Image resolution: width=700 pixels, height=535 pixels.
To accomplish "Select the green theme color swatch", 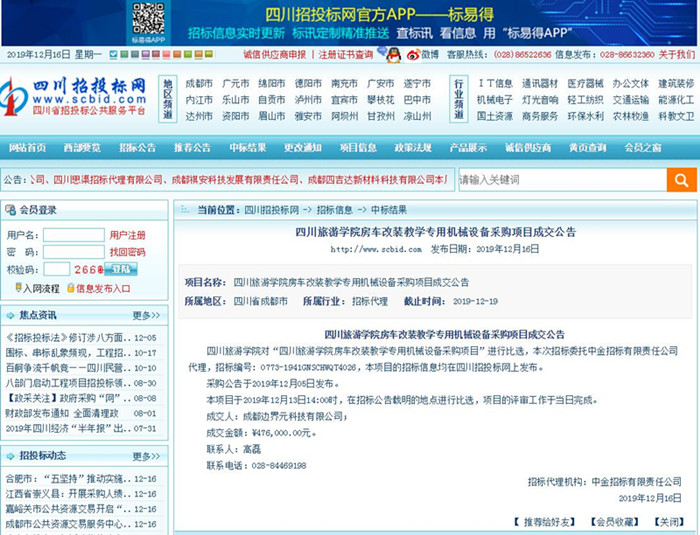I will click(124, 54).
